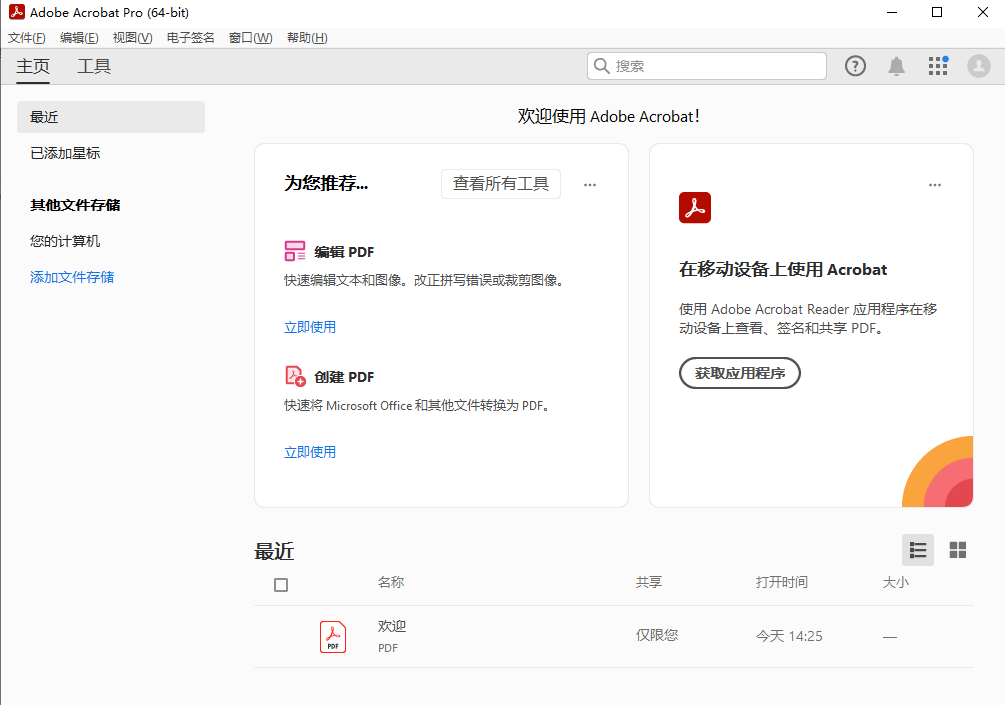The image size is (1005, 705).
Task: Sort by the 共享 column header
Action: tap(649, 582)
